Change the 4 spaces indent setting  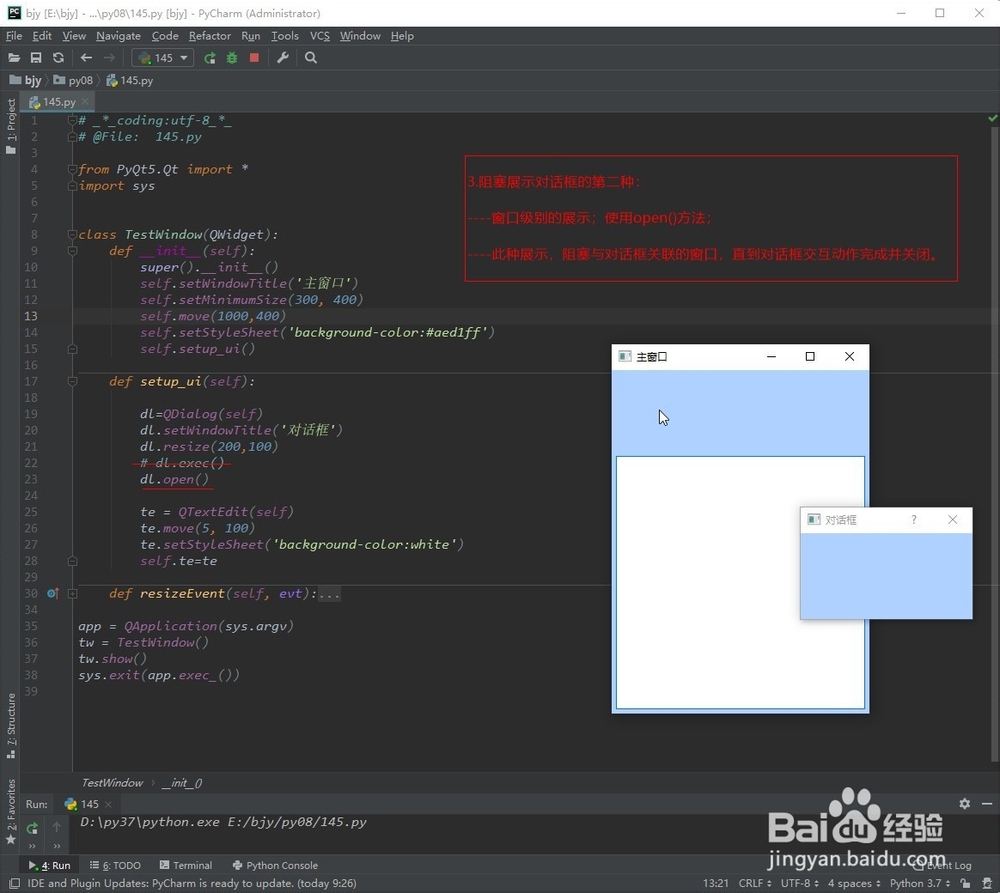pyautogui.click(x=855, y=883)
